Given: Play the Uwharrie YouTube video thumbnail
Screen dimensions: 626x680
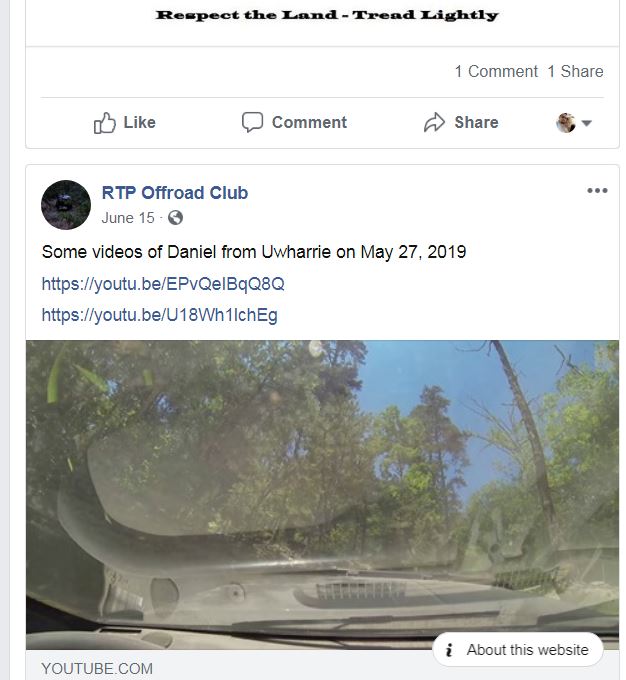Looking at the screenshot, I should 322,490.
